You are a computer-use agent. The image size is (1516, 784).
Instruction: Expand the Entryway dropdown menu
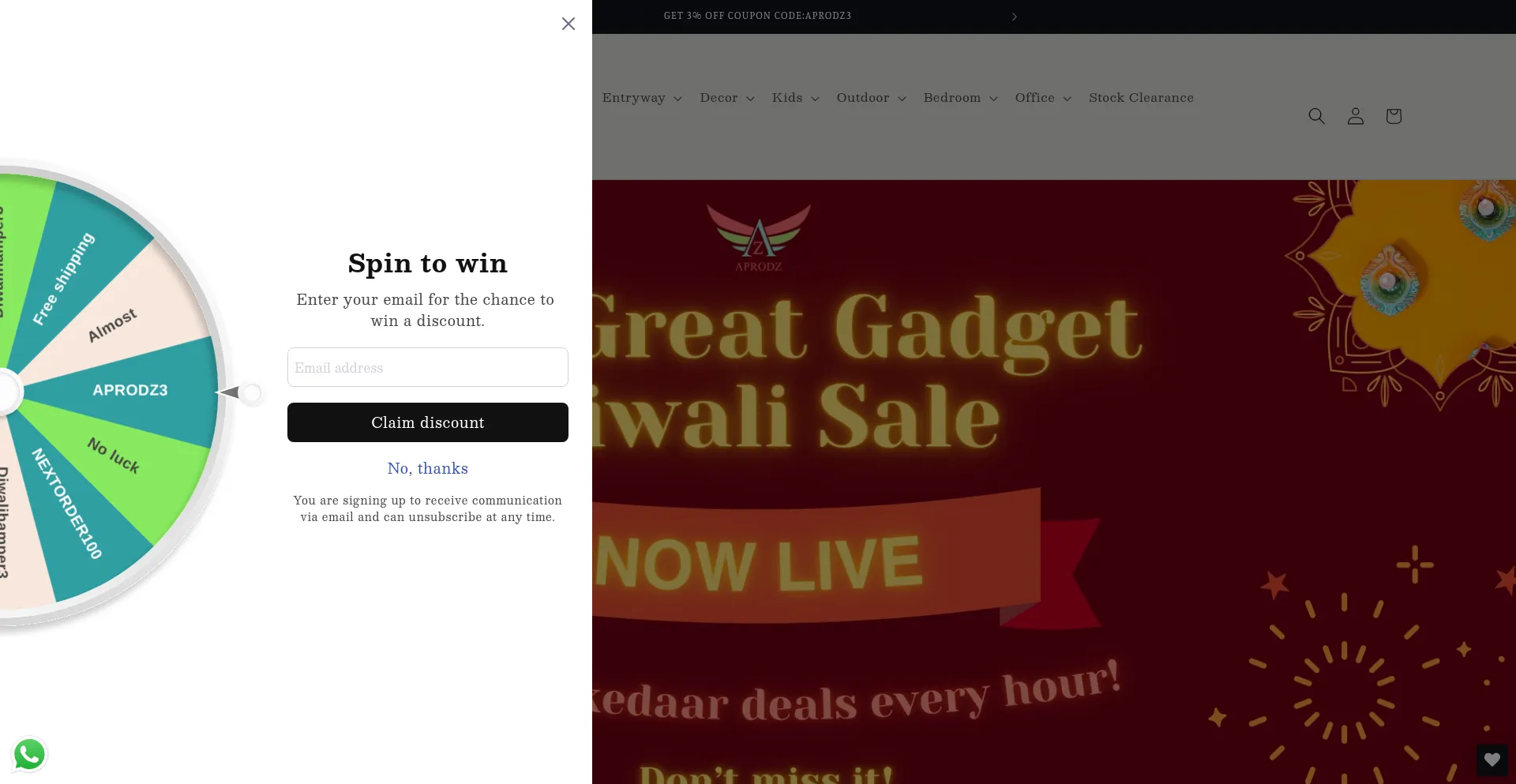641,98
